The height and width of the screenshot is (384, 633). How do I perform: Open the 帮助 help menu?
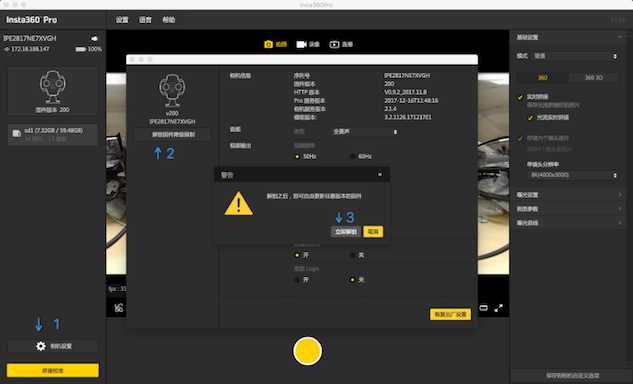pos(169,20)
